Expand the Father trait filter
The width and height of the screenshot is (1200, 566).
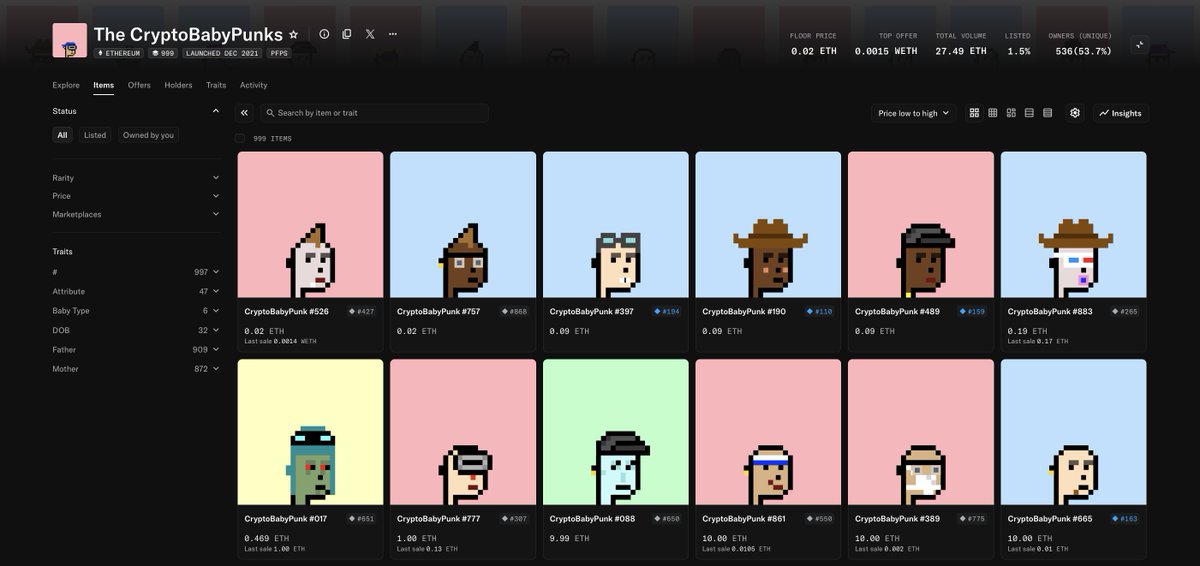coord(136,350)
